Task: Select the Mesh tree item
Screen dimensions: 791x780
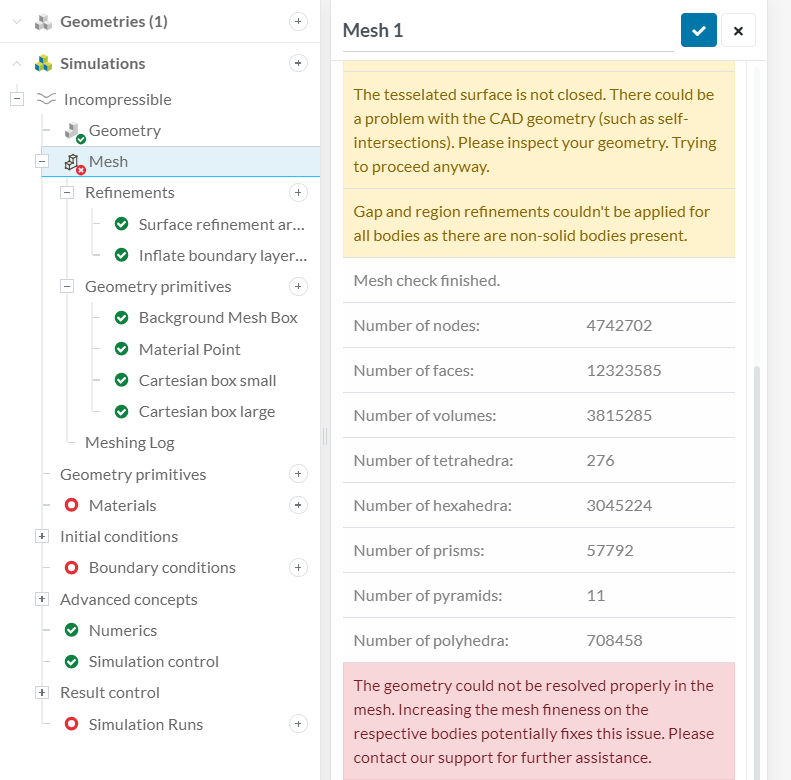Action: pyautogui.click(x=181, y=161)
